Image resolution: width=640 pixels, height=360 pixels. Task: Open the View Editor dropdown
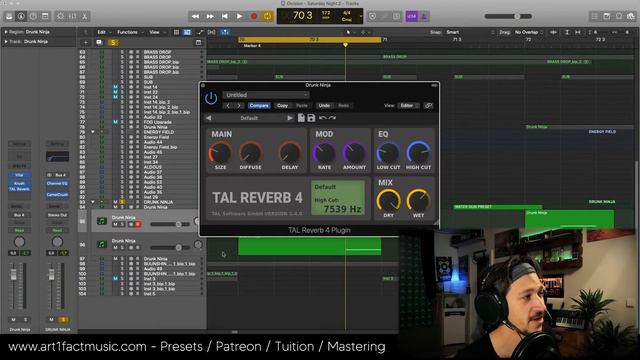point(409,106)
